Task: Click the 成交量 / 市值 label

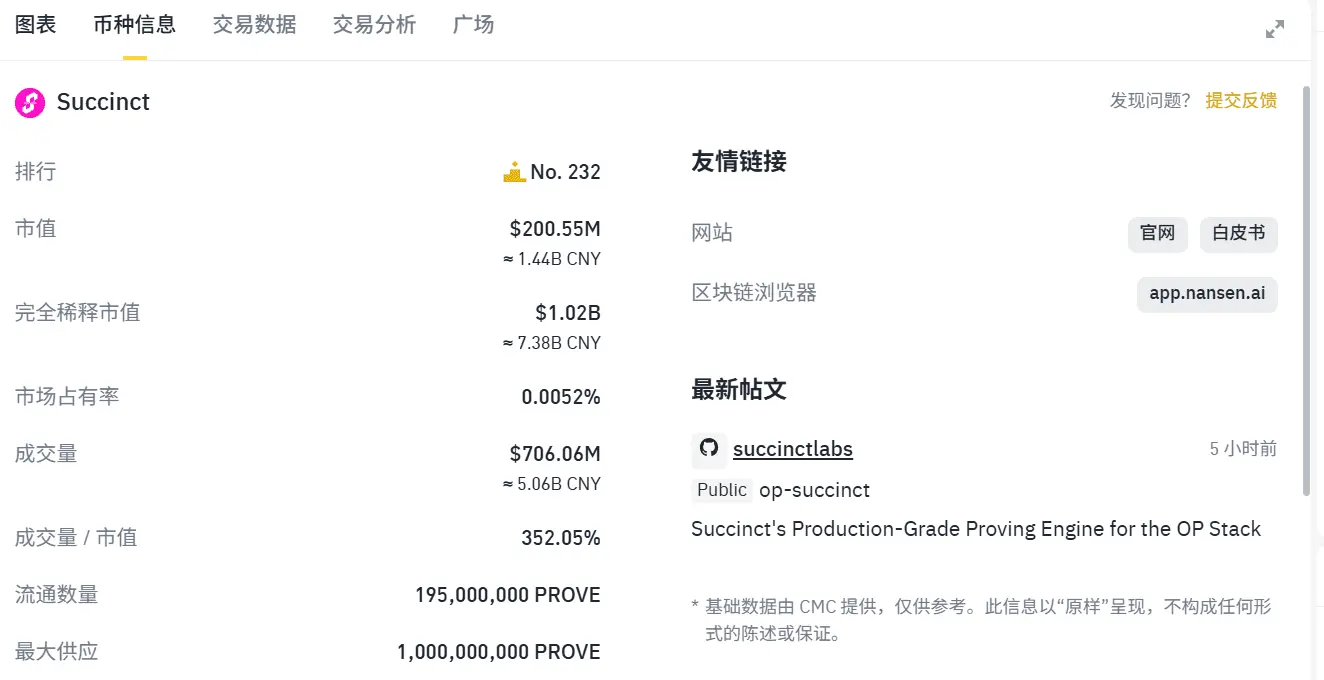Action: pos(76,537)
